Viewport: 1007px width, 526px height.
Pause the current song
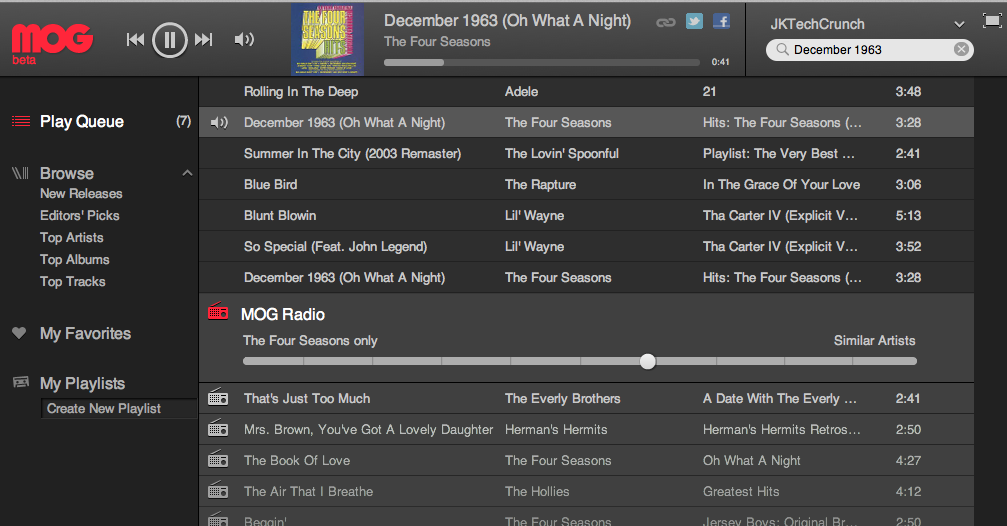[170, 40]
